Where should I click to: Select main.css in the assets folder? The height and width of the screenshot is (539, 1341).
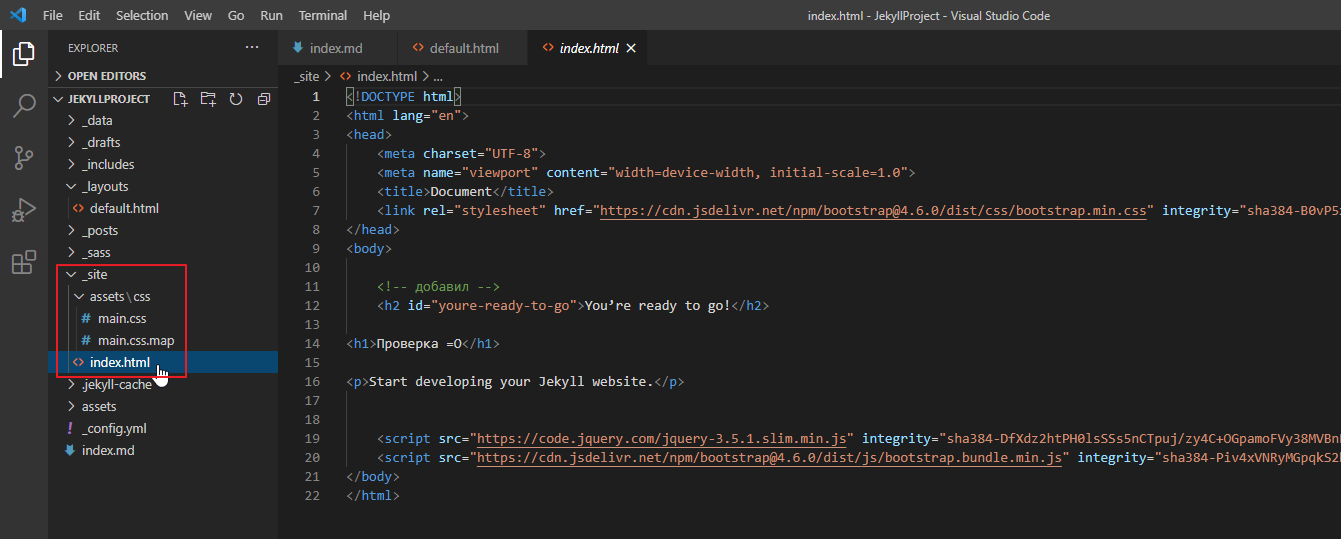(x=122, y=319)
